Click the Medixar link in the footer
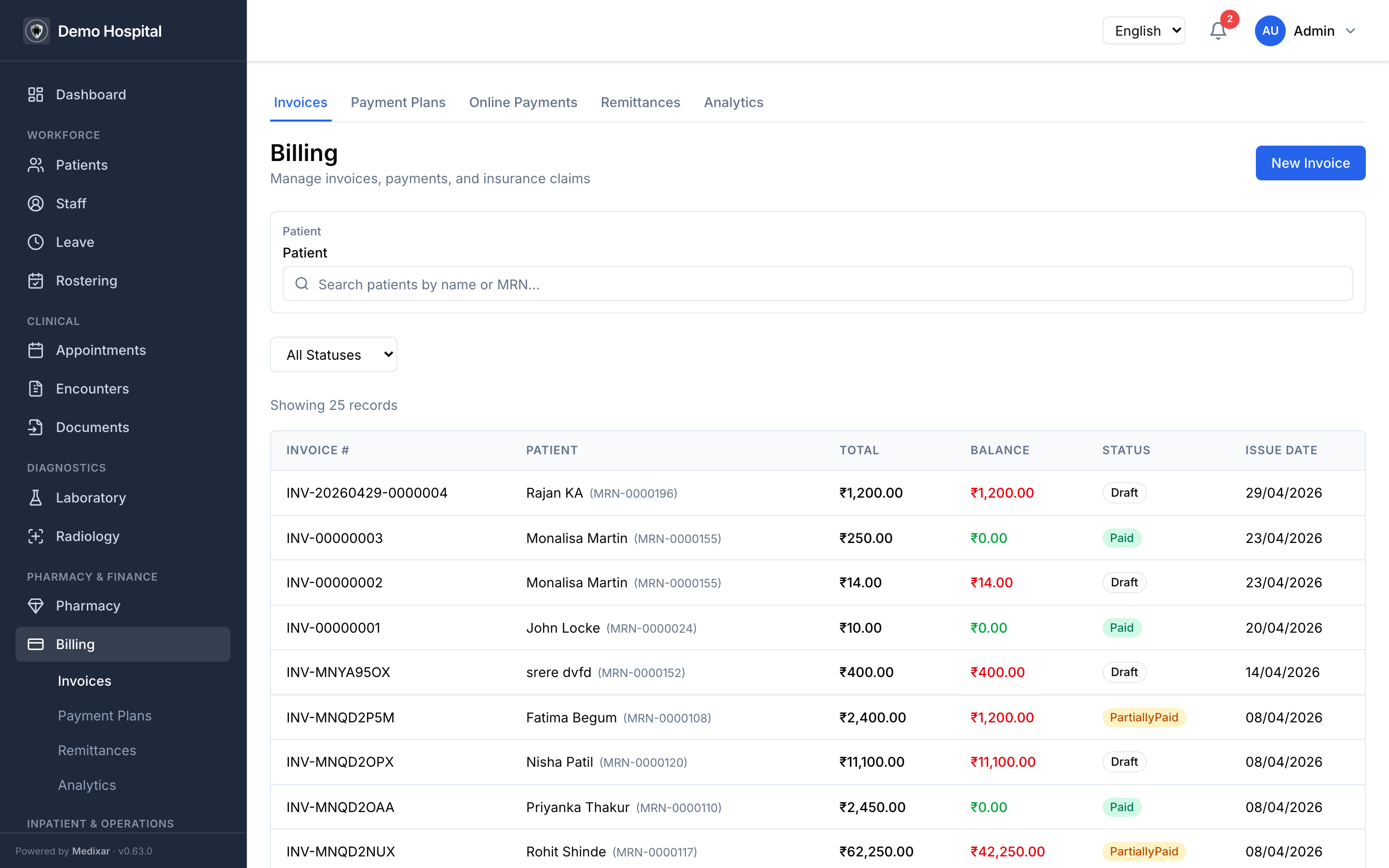Viewport: 1389px width, 868px height. 91,851
